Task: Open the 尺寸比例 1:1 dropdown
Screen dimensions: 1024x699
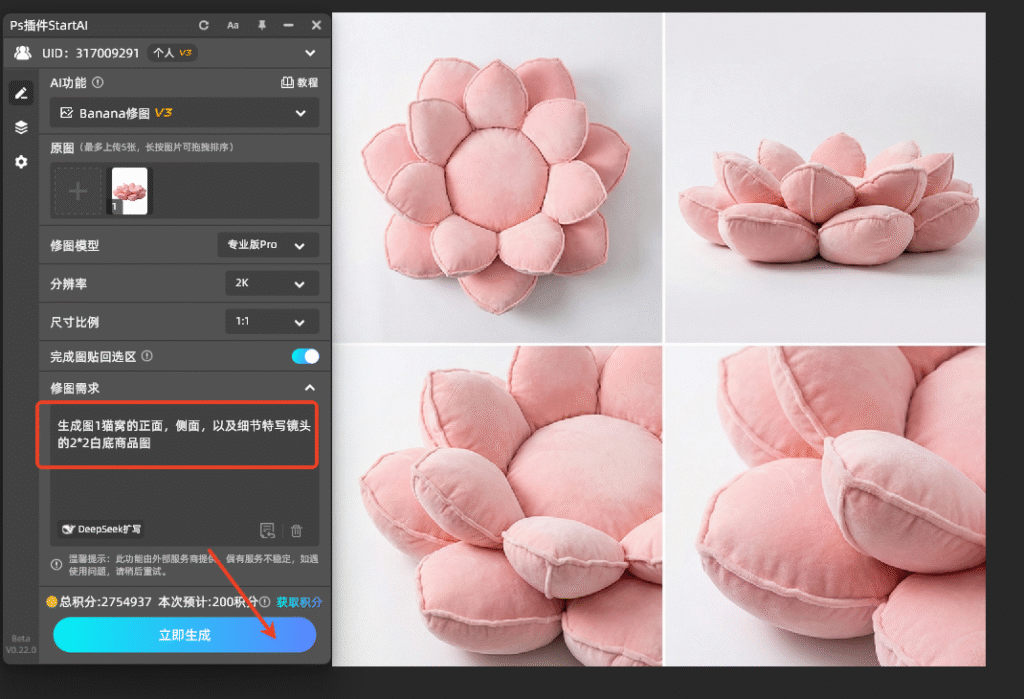Action: [x=271, y=322]
